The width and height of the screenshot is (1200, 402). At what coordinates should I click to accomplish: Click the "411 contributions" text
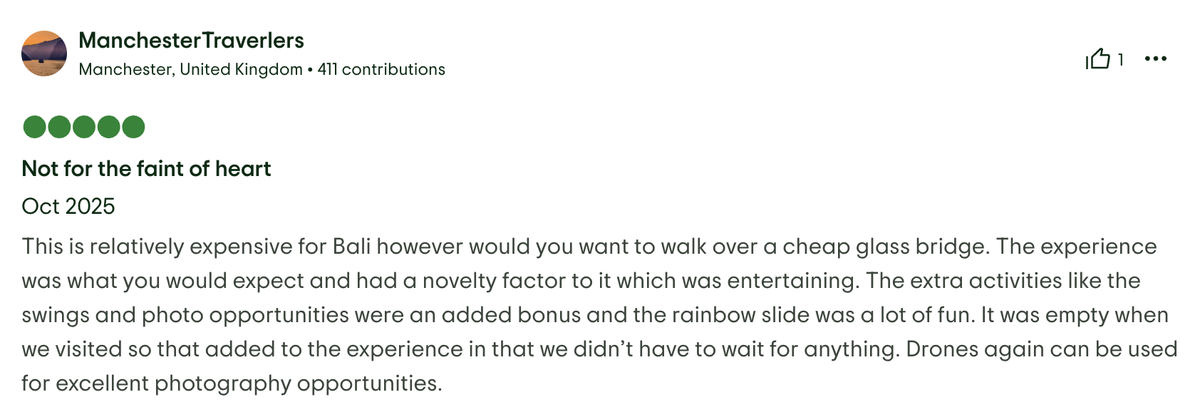click(381, 70)
